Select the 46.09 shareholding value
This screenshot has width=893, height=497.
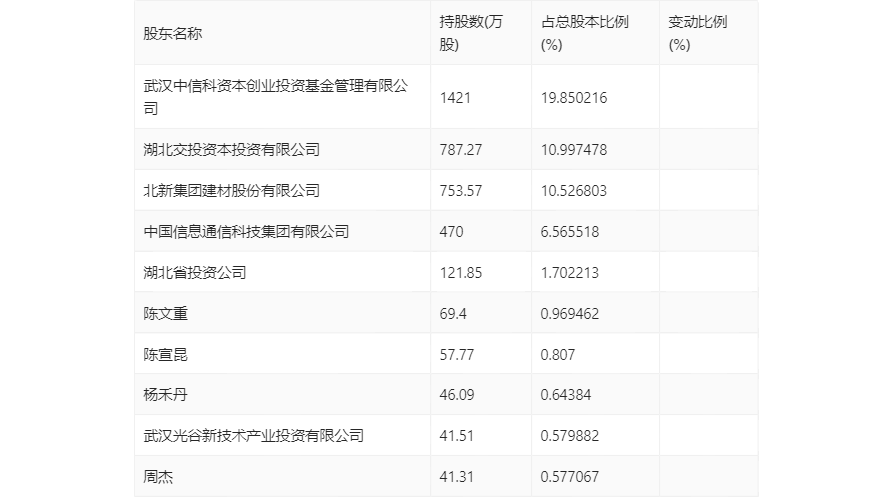[x=456, y=395]
